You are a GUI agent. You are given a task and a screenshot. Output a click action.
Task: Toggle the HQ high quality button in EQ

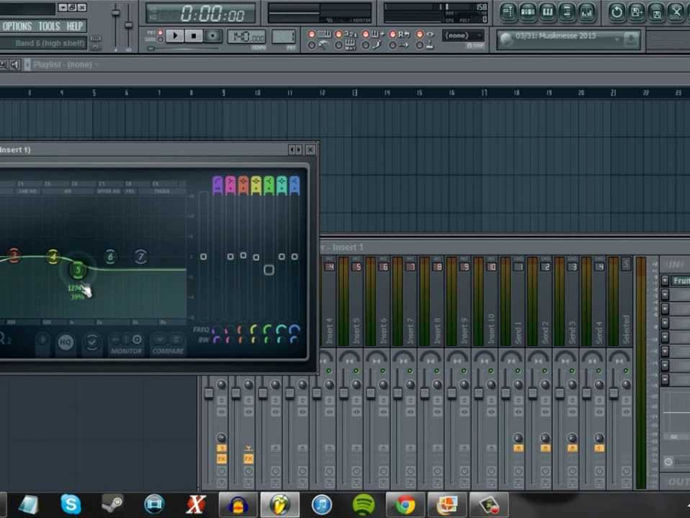(66, 342)
